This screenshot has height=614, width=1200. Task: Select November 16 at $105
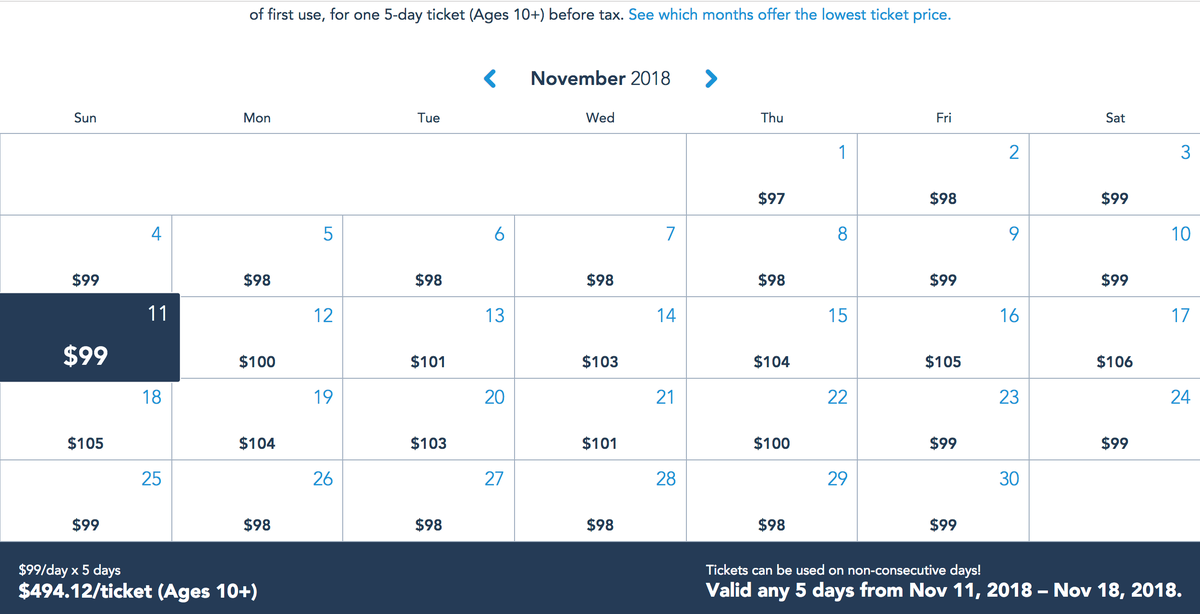(943, 338)
